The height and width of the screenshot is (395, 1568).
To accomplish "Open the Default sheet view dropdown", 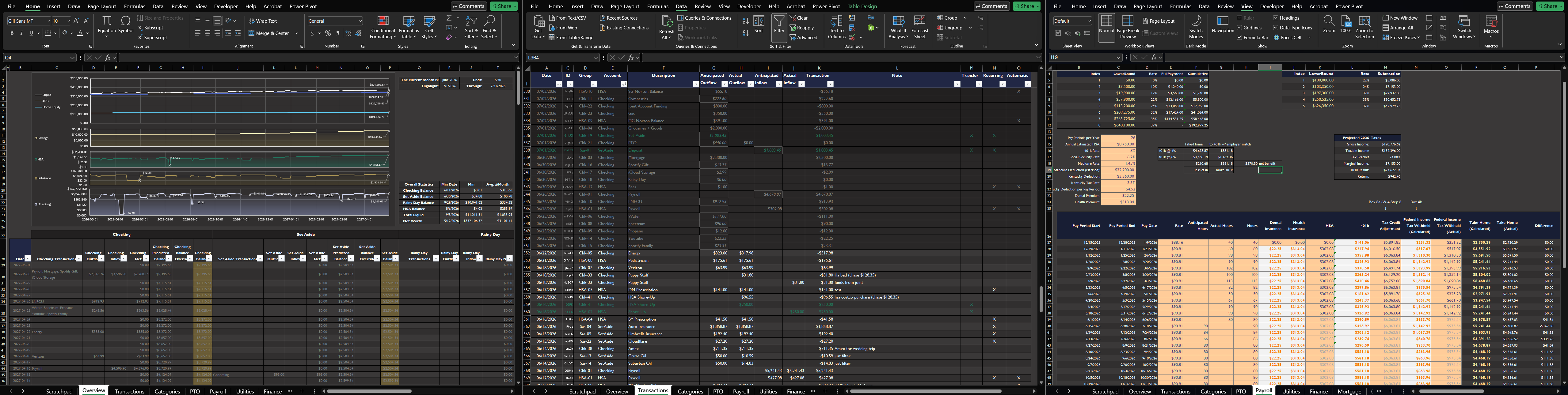I will point(1089,21).
